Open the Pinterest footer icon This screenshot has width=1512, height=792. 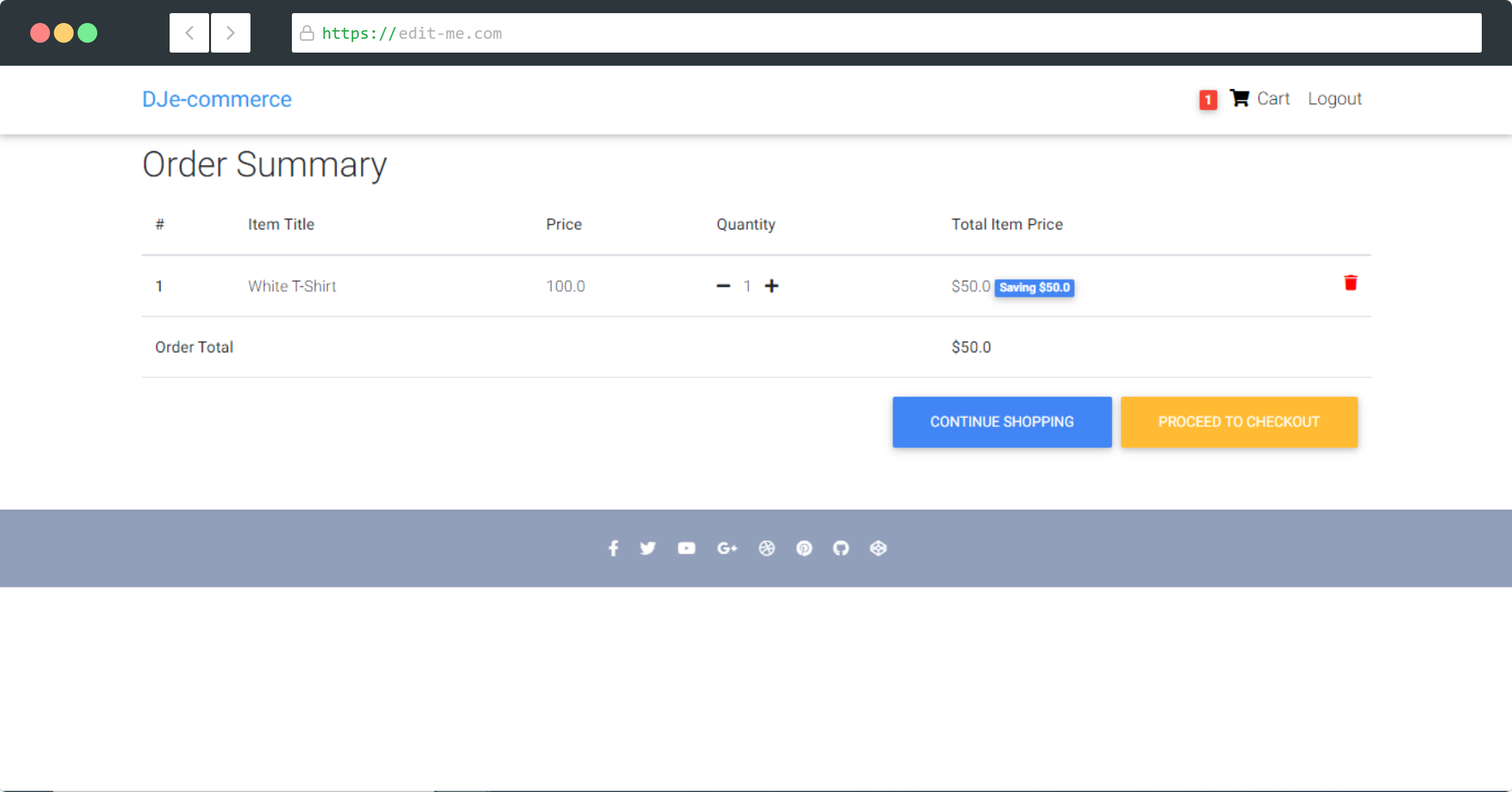point(804,548)
